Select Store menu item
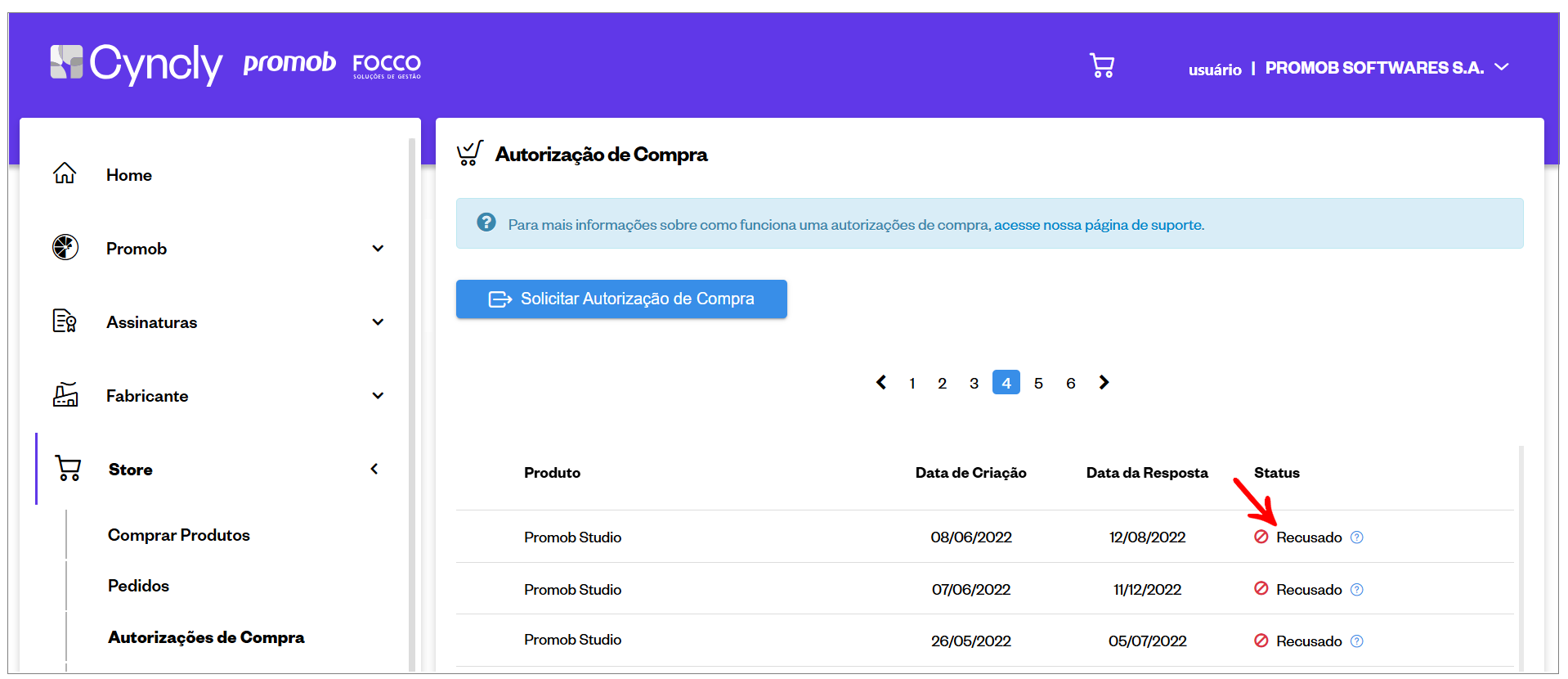The width and height of the screenshot is (1568, 679). point(131,470)
